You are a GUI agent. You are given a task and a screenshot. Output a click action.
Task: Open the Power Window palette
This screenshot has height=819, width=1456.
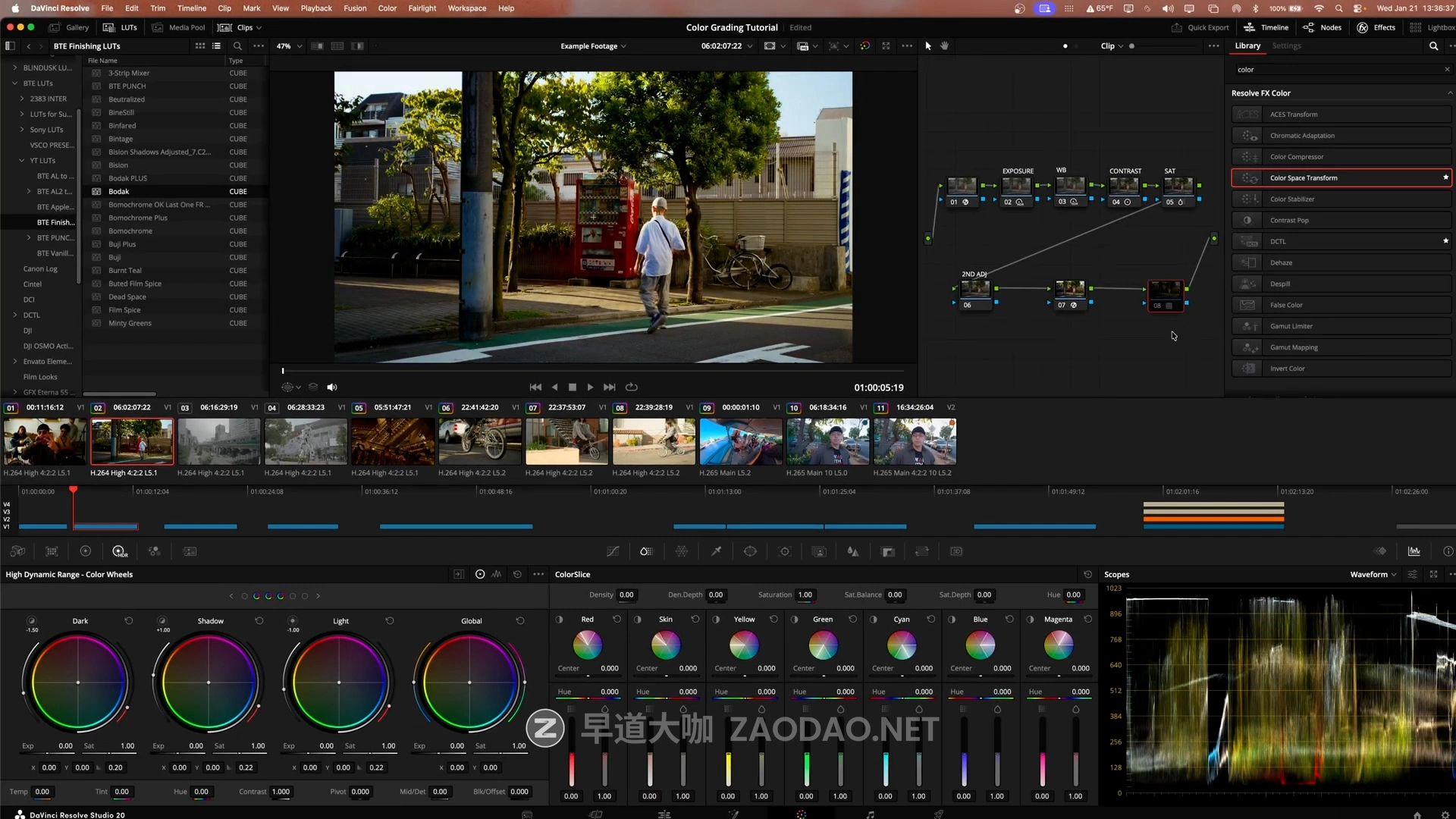(750, 551)
